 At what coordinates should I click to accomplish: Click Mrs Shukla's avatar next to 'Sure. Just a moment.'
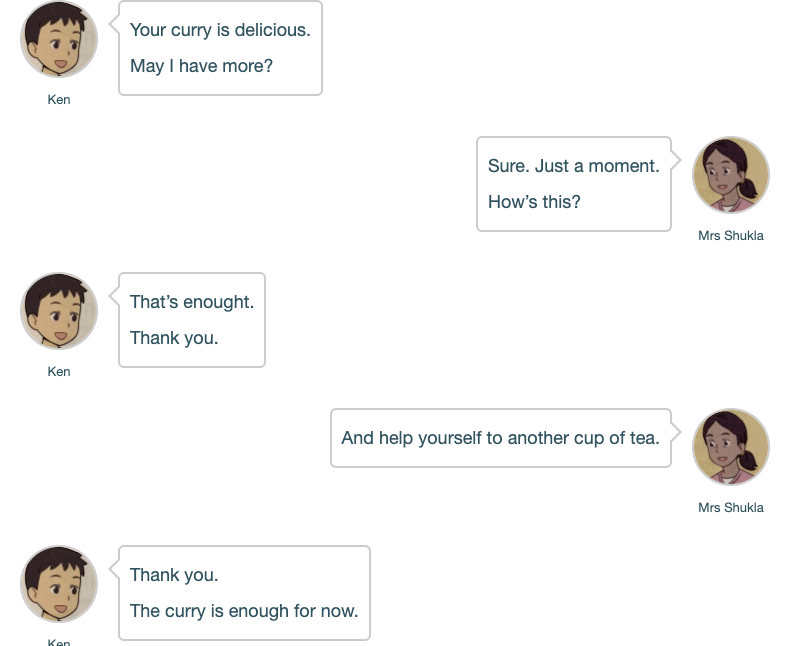[731, 175]
